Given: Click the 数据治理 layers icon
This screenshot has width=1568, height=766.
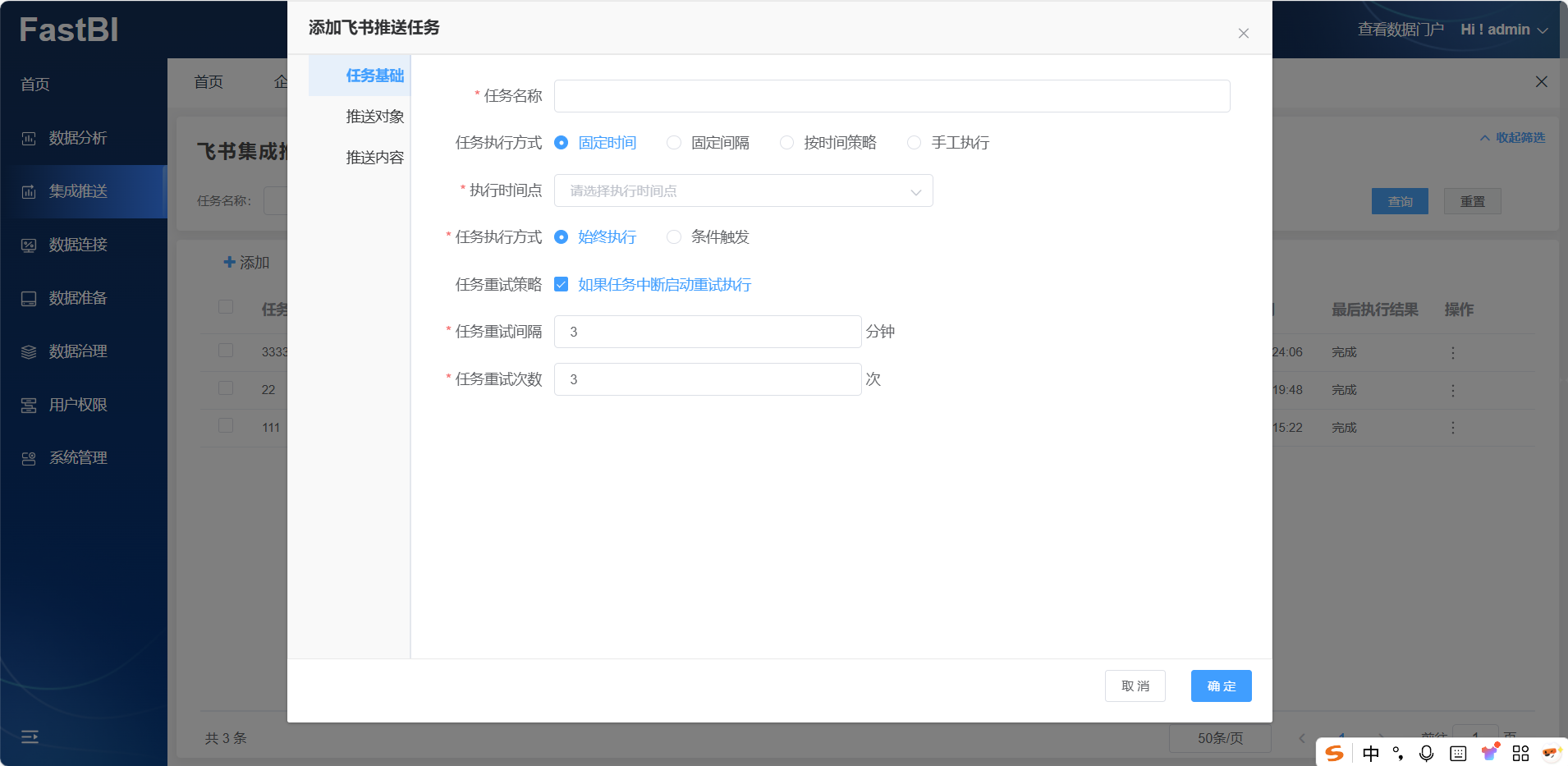Looking at the screenshot, I should click(x=29, y=352).
